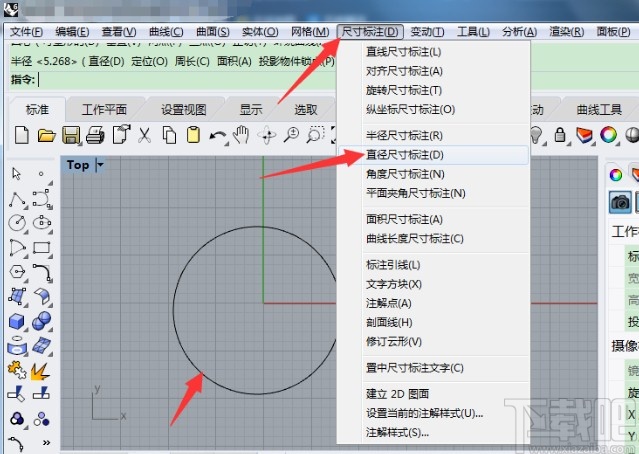639x454 pixels.
Task: Click 直径(D) command option
Action: [106, 62]
